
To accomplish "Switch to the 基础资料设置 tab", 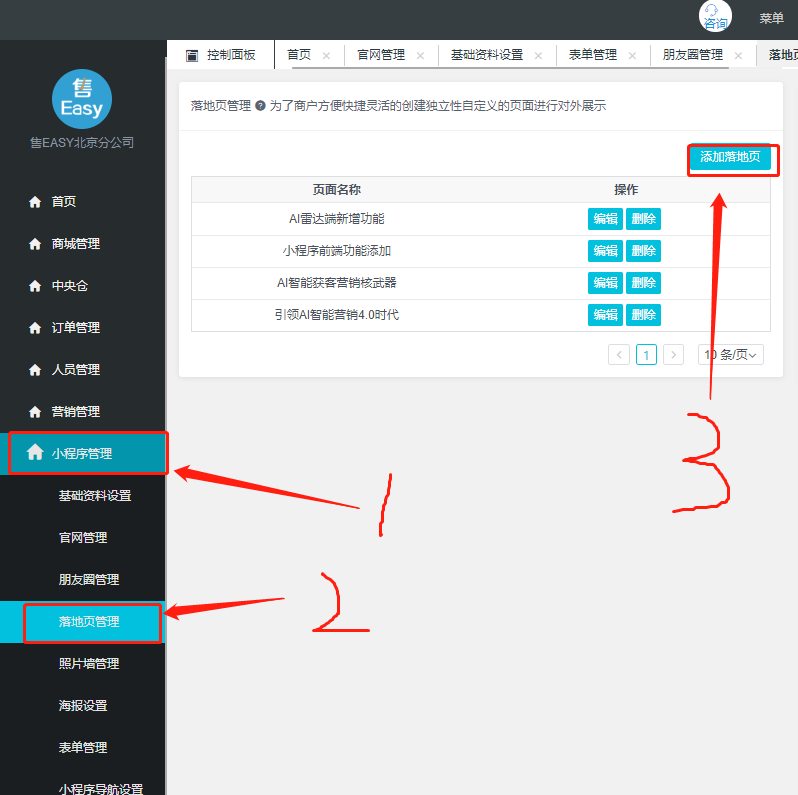I will coord(487,54).
